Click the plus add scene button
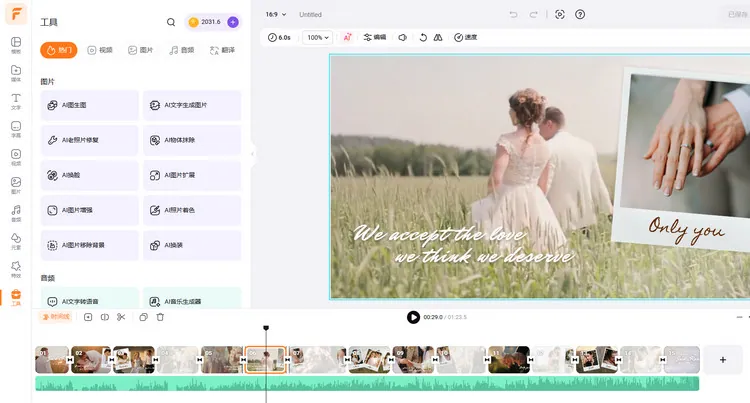Image resolution: width=750 pixels, height=403 pixels. pos(723,360)
